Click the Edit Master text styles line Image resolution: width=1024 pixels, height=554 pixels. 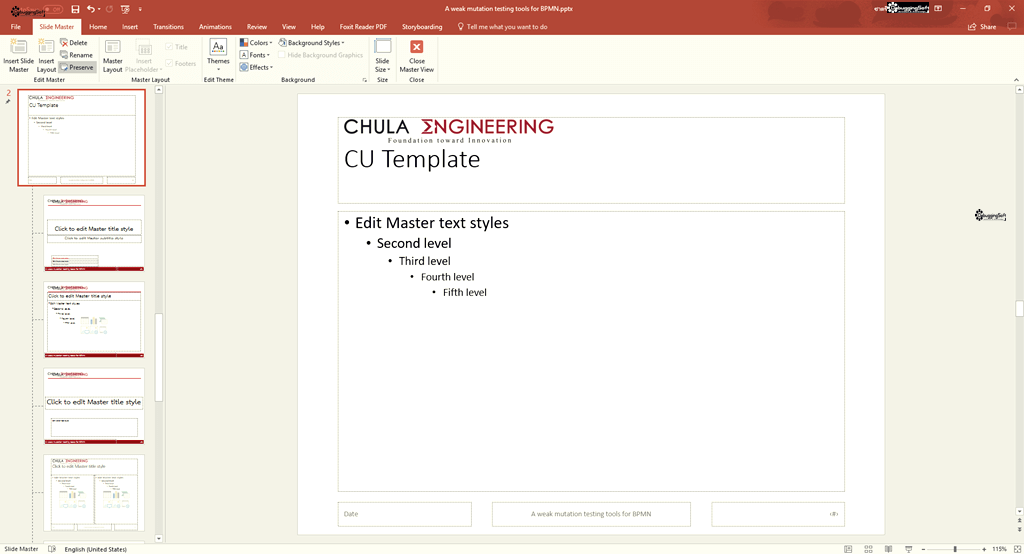click(x=432, y=223)
